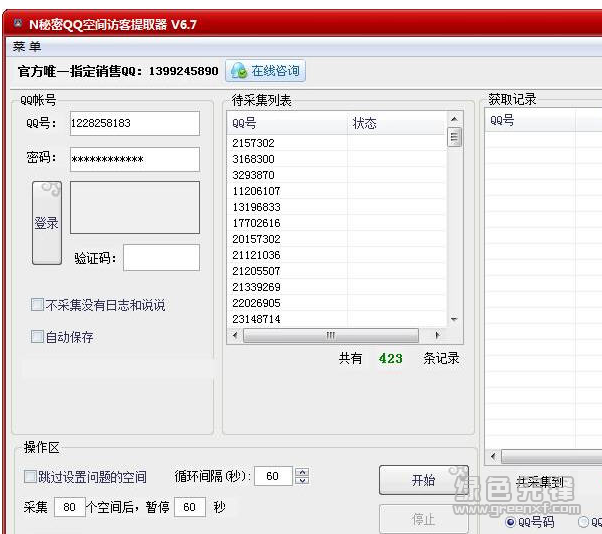Click the 停止 stop button

(423, 519)
